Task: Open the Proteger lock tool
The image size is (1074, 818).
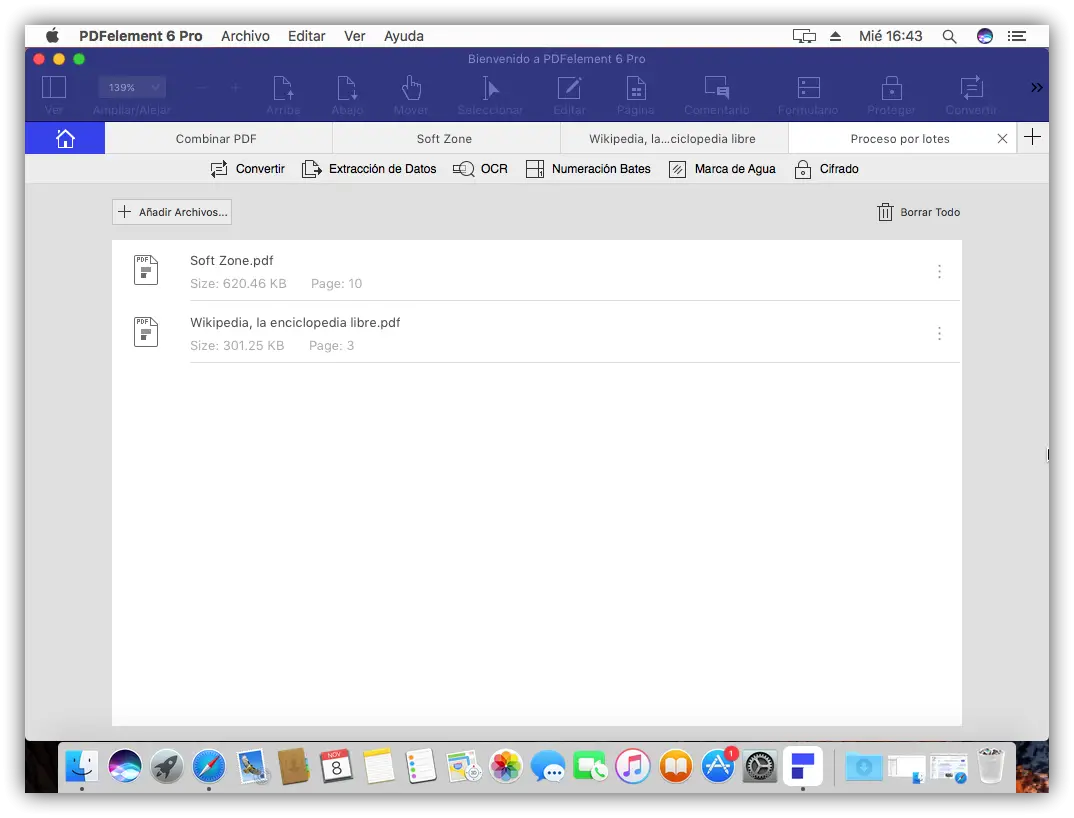Action: 891,88
